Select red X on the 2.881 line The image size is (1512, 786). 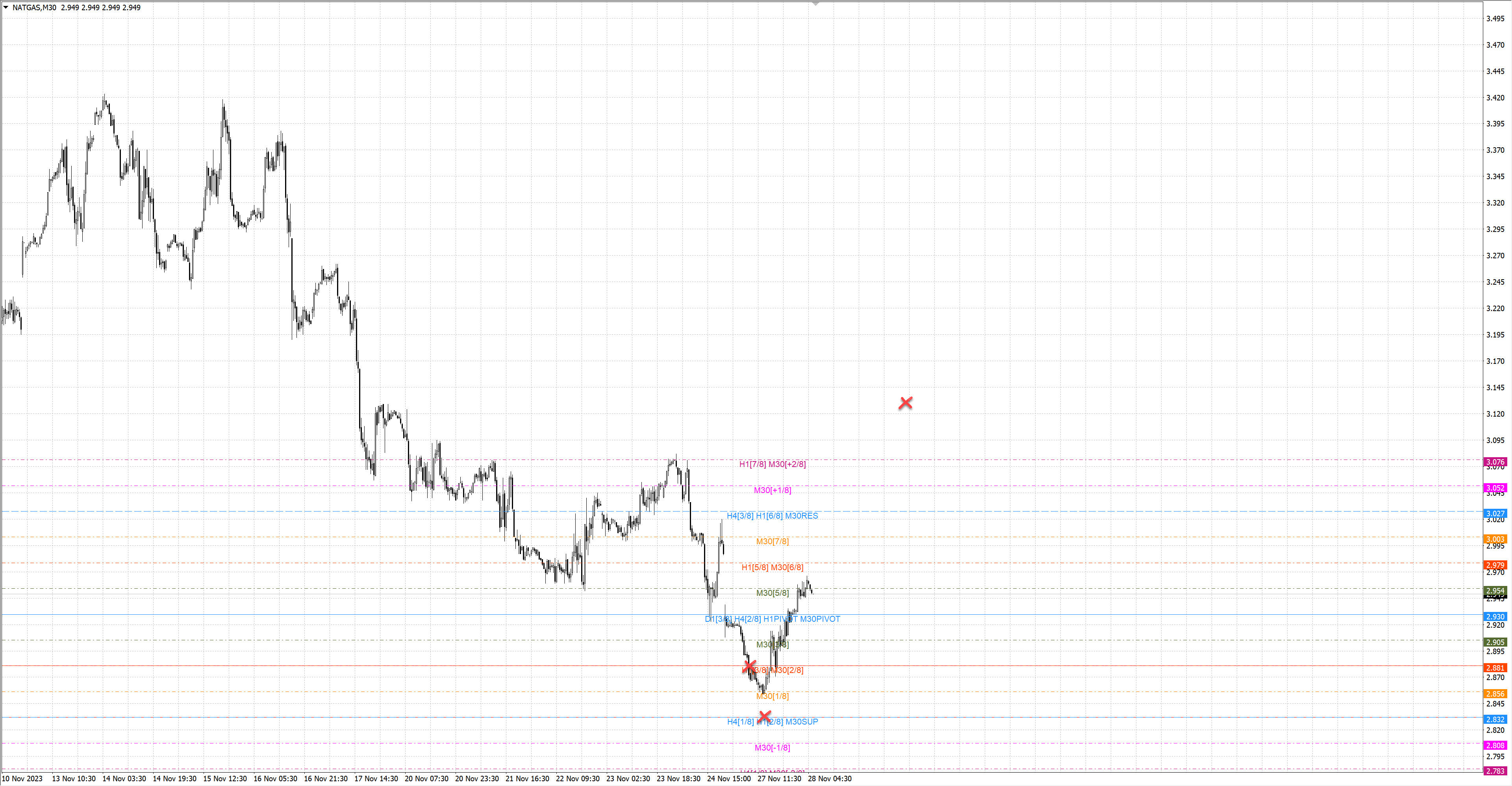750,666
